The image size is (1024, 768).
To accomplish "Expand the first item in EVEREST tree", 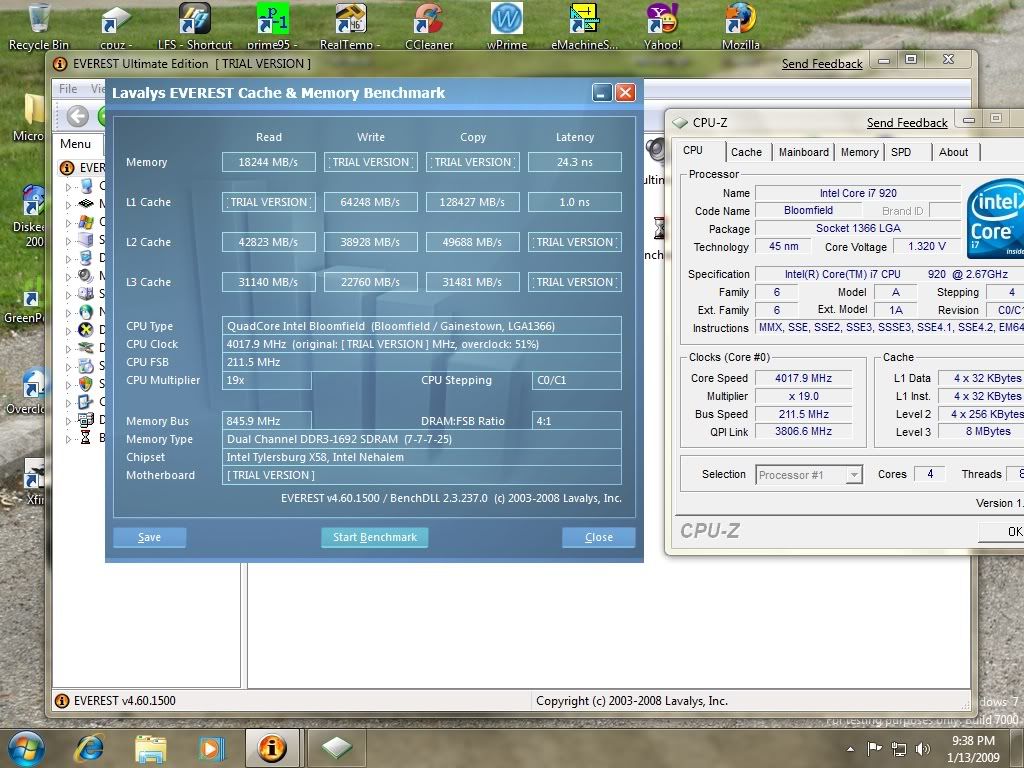I will [x=69, y=186].
